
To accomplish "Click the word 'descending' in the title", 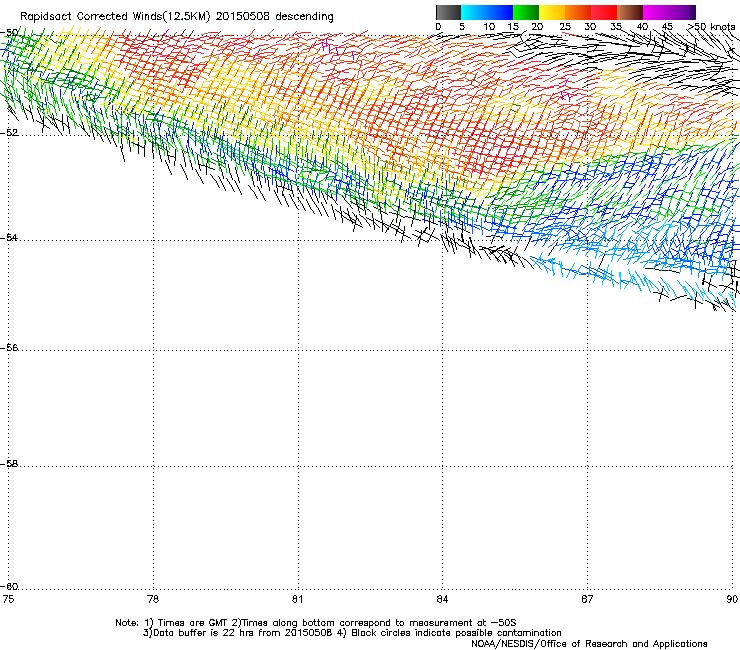I will point(304,17).
